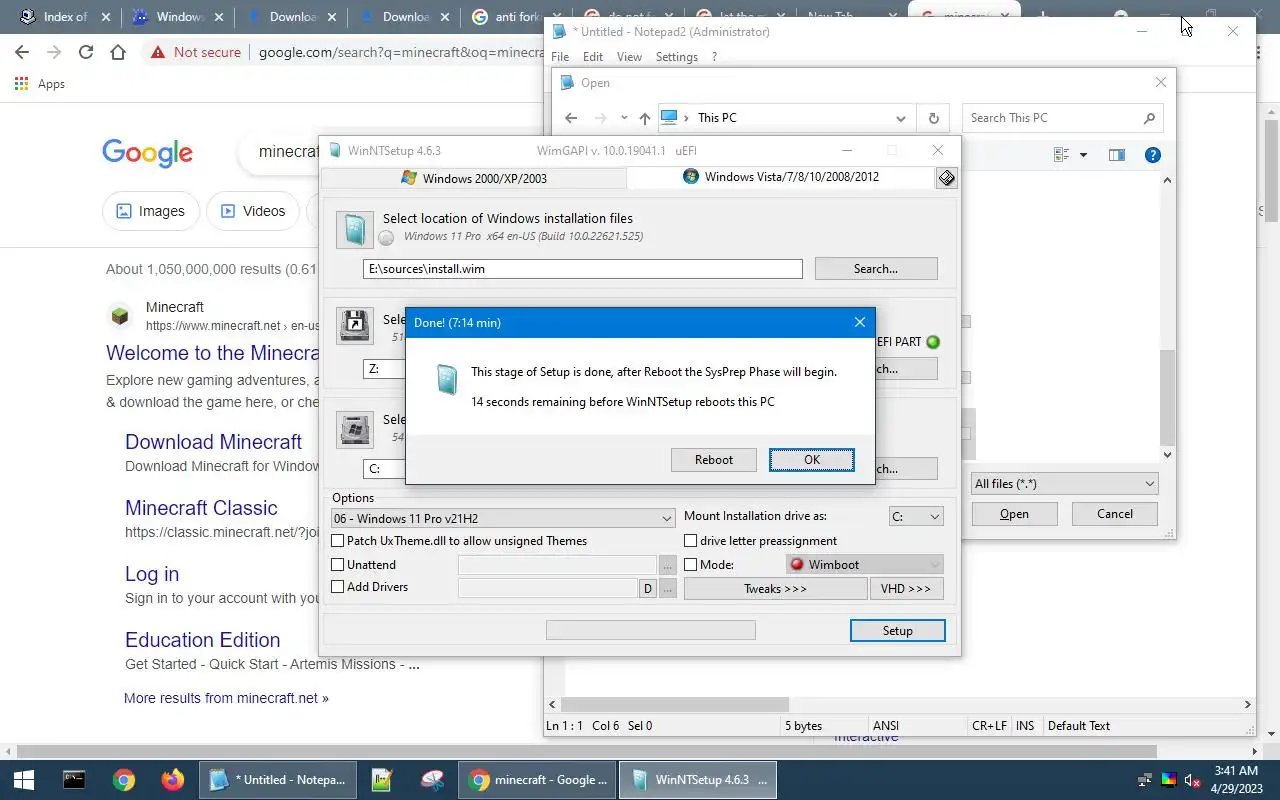The height and width of the screenshot is (800, 1280).
Task: Click More results from minecraft.net
Action: coord(226,698)
